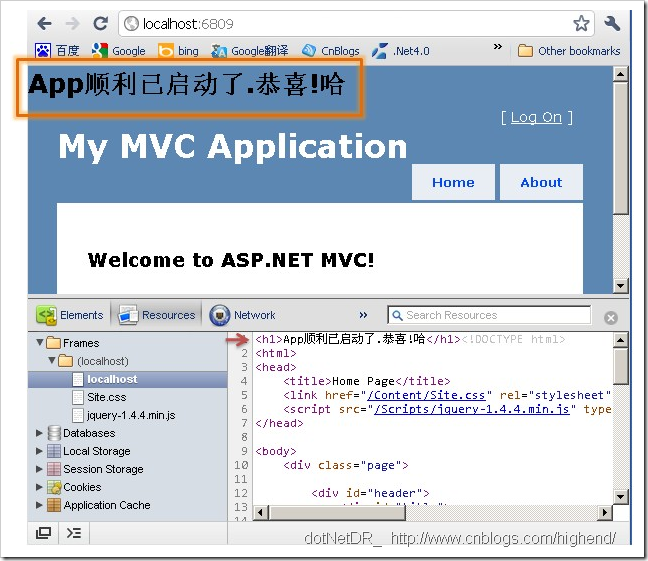
Task: Click the Frames folder icon
Action: 53,343
